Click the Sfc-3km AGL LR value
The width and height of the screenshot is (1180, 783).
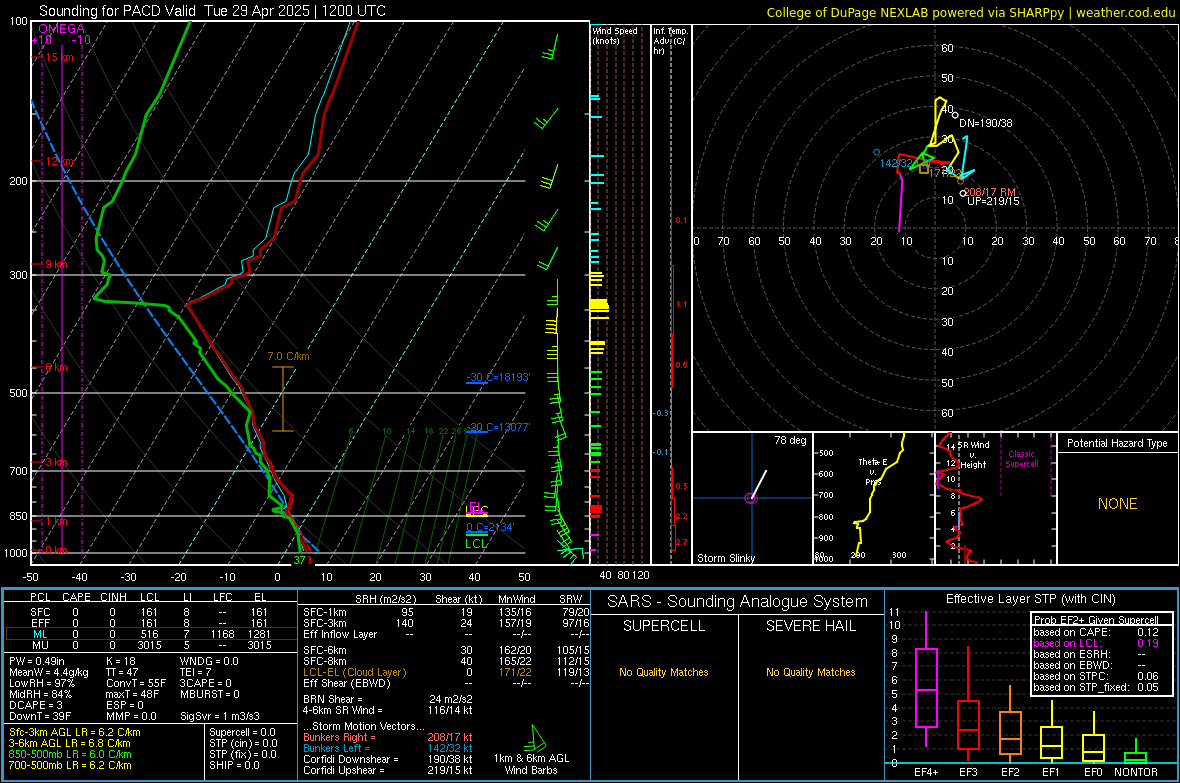point(75,733)
